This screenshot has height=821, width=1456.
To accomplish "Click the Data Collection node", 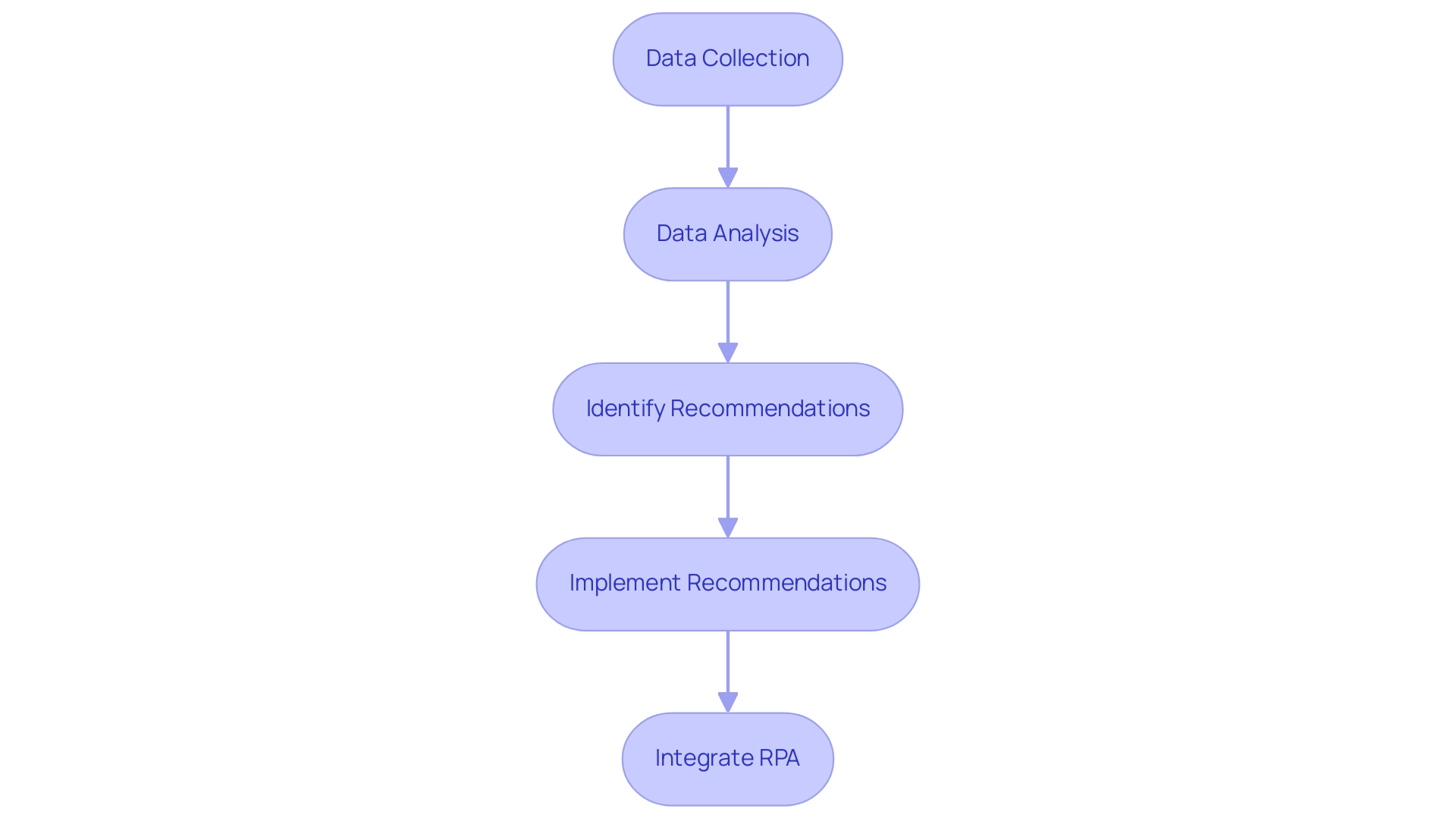I will [727, 58].
